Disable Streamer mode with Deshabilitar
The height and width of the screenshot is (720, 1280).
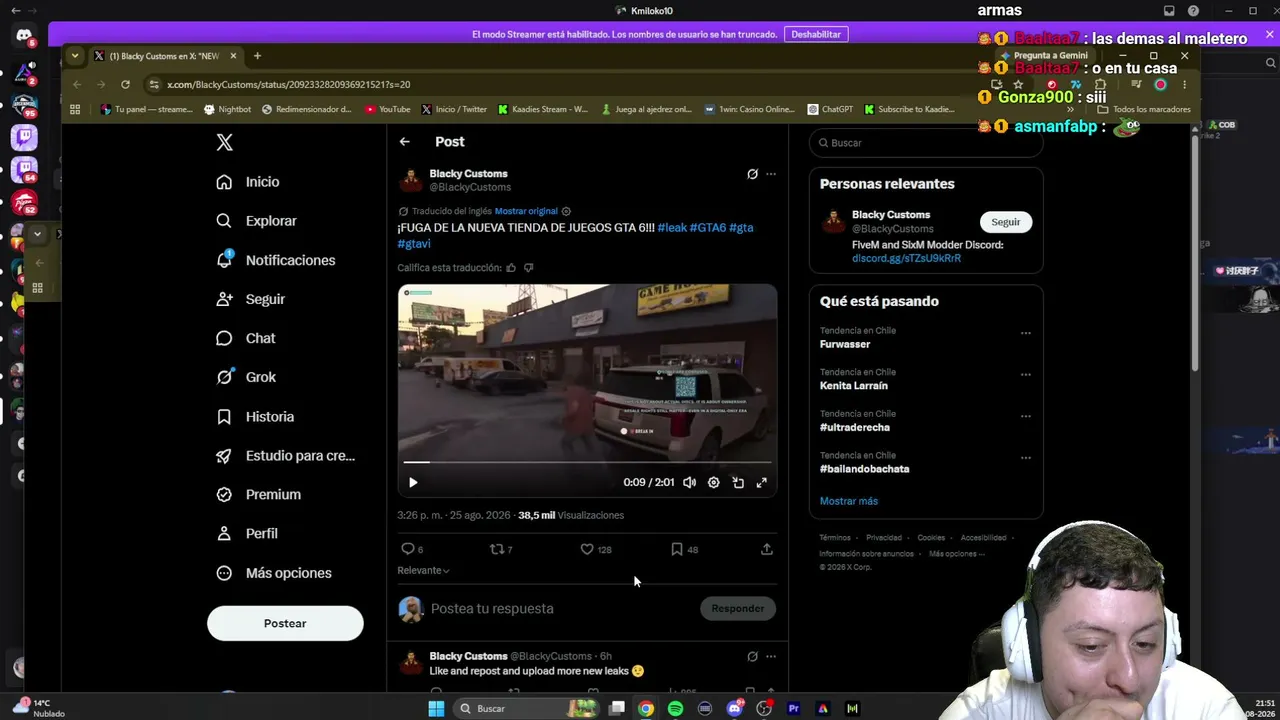(816, 34)
